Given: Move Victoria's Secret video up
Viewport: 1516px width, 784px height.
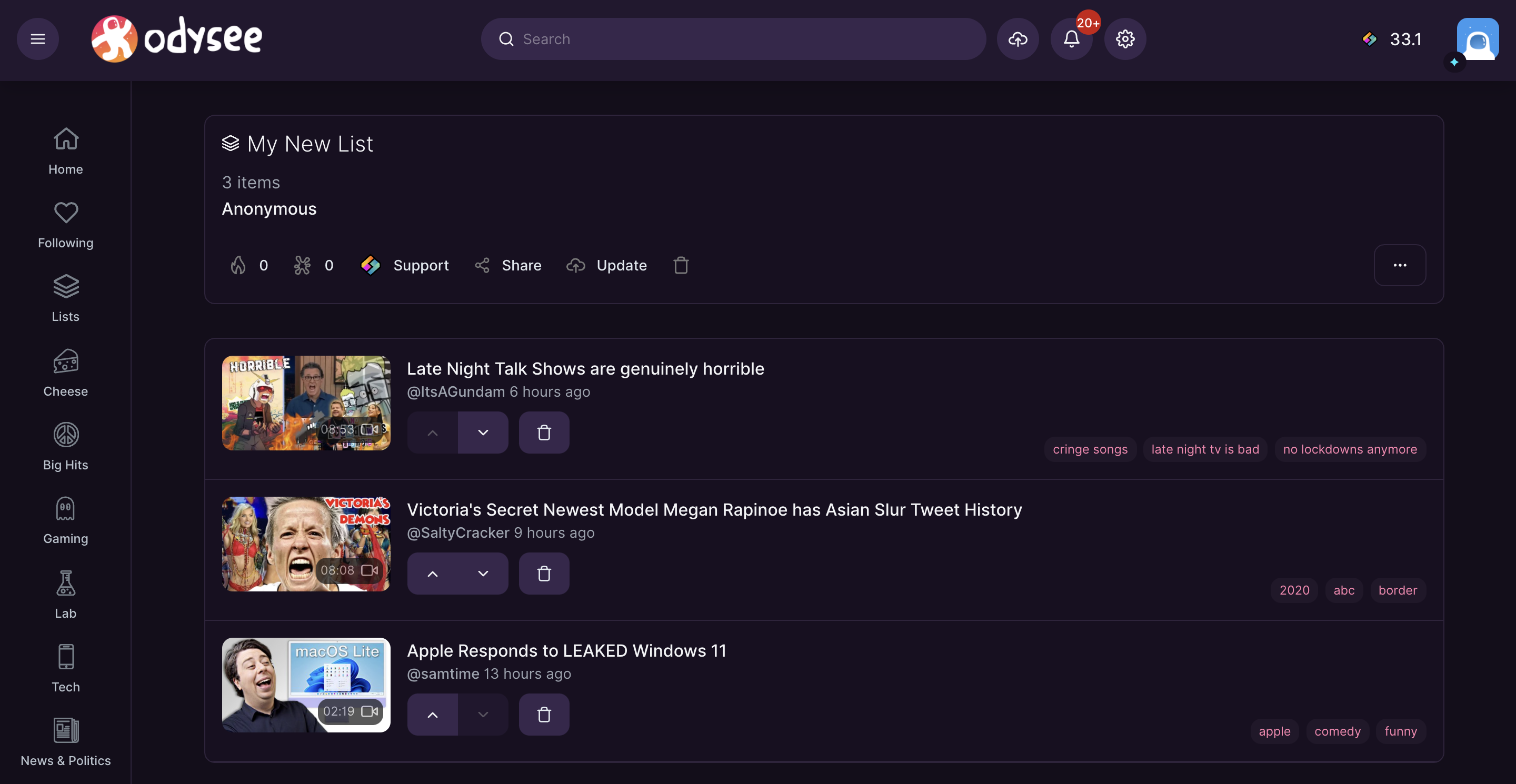Looking at the screenshot, I should click(433, 574).
